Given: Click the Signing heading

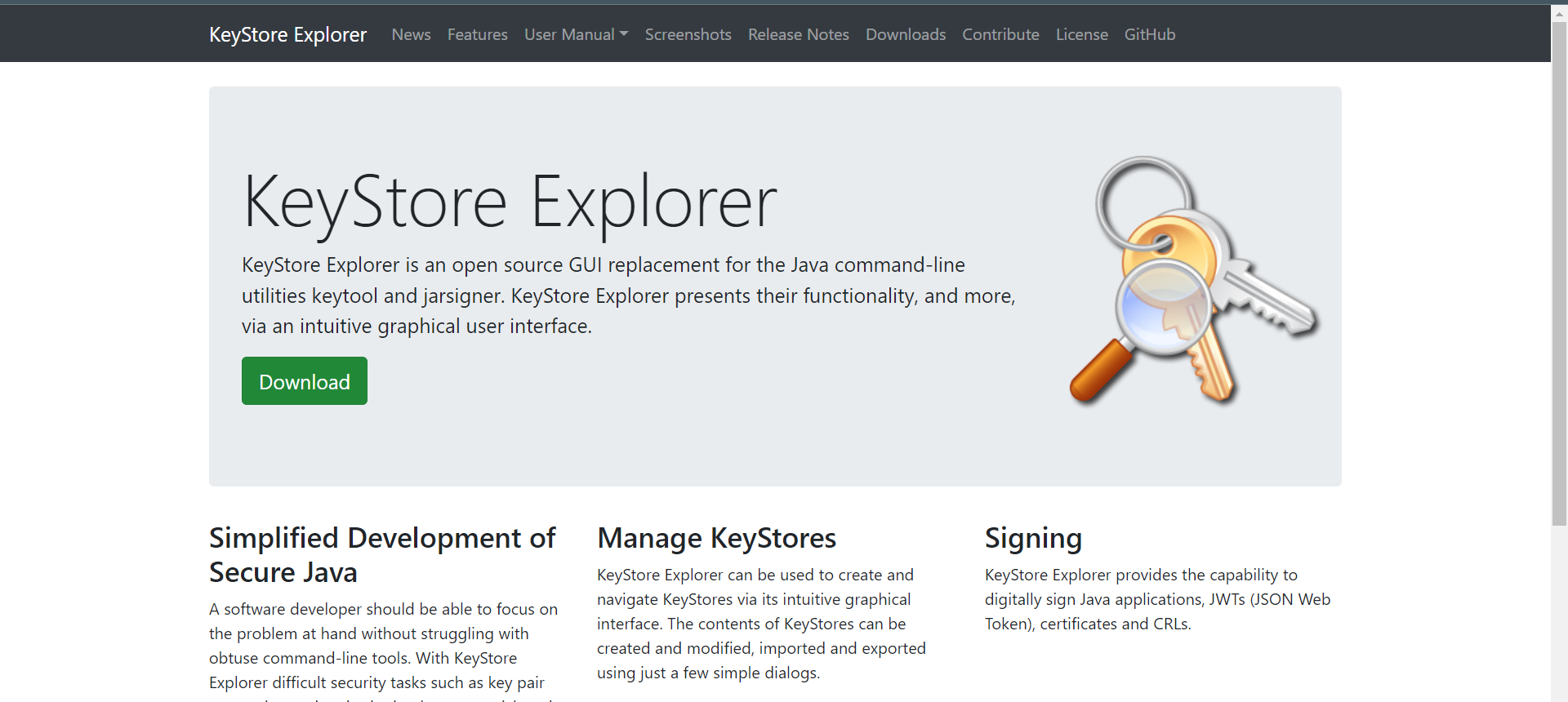Looking at the screenshot, I should 1033,538.
